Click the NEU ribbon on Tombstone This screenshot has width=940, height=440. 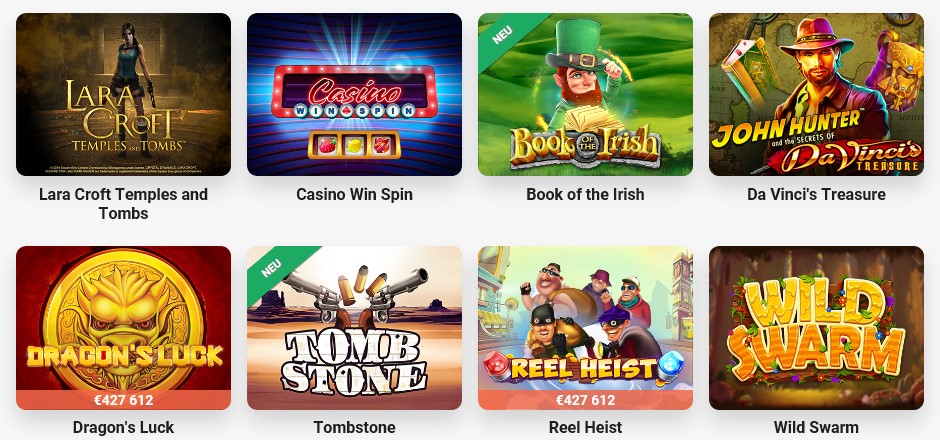pos(272,267)
